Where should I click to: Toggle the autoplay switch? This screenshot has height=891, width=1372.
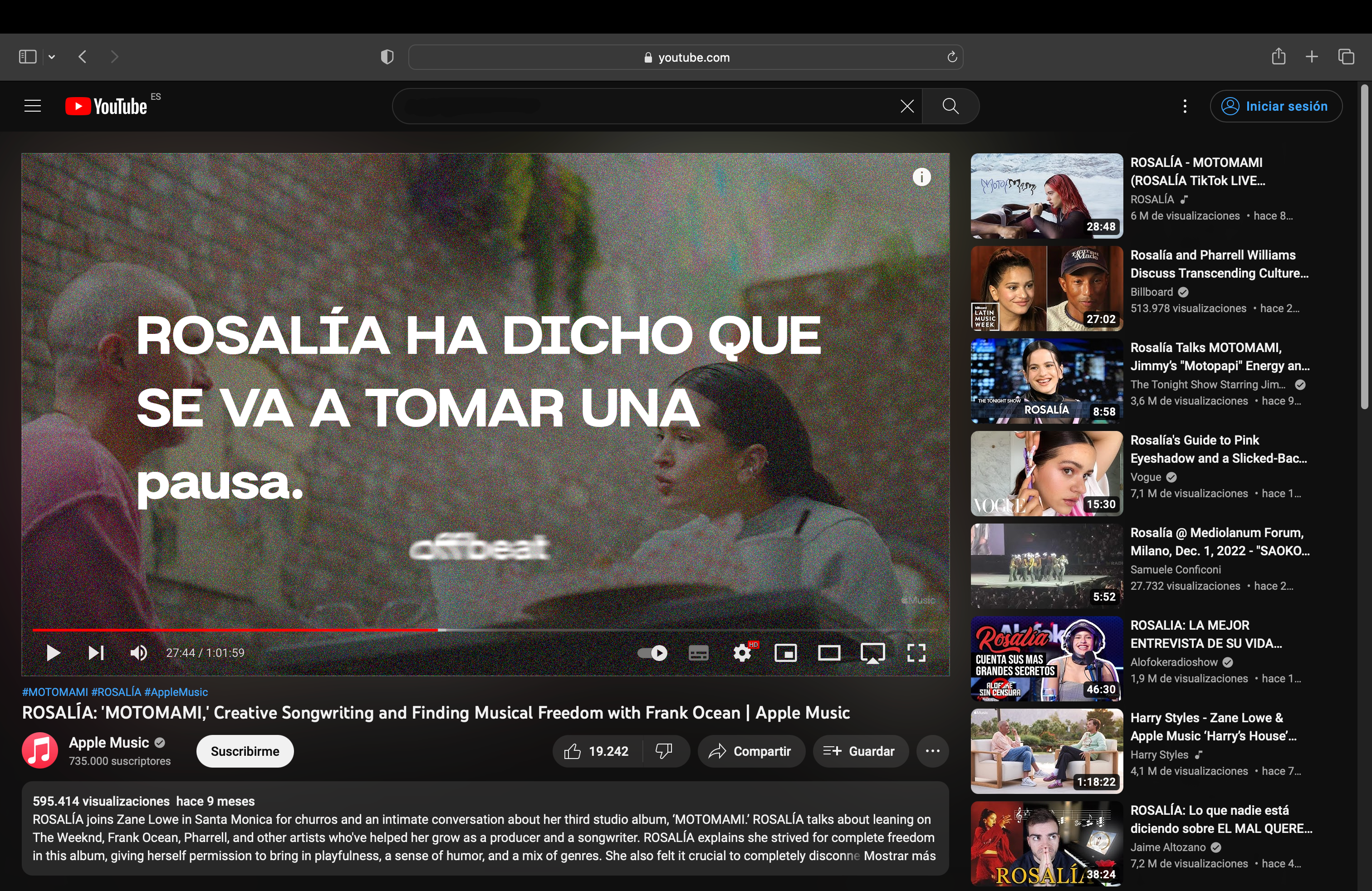click(x=652, y=653)
